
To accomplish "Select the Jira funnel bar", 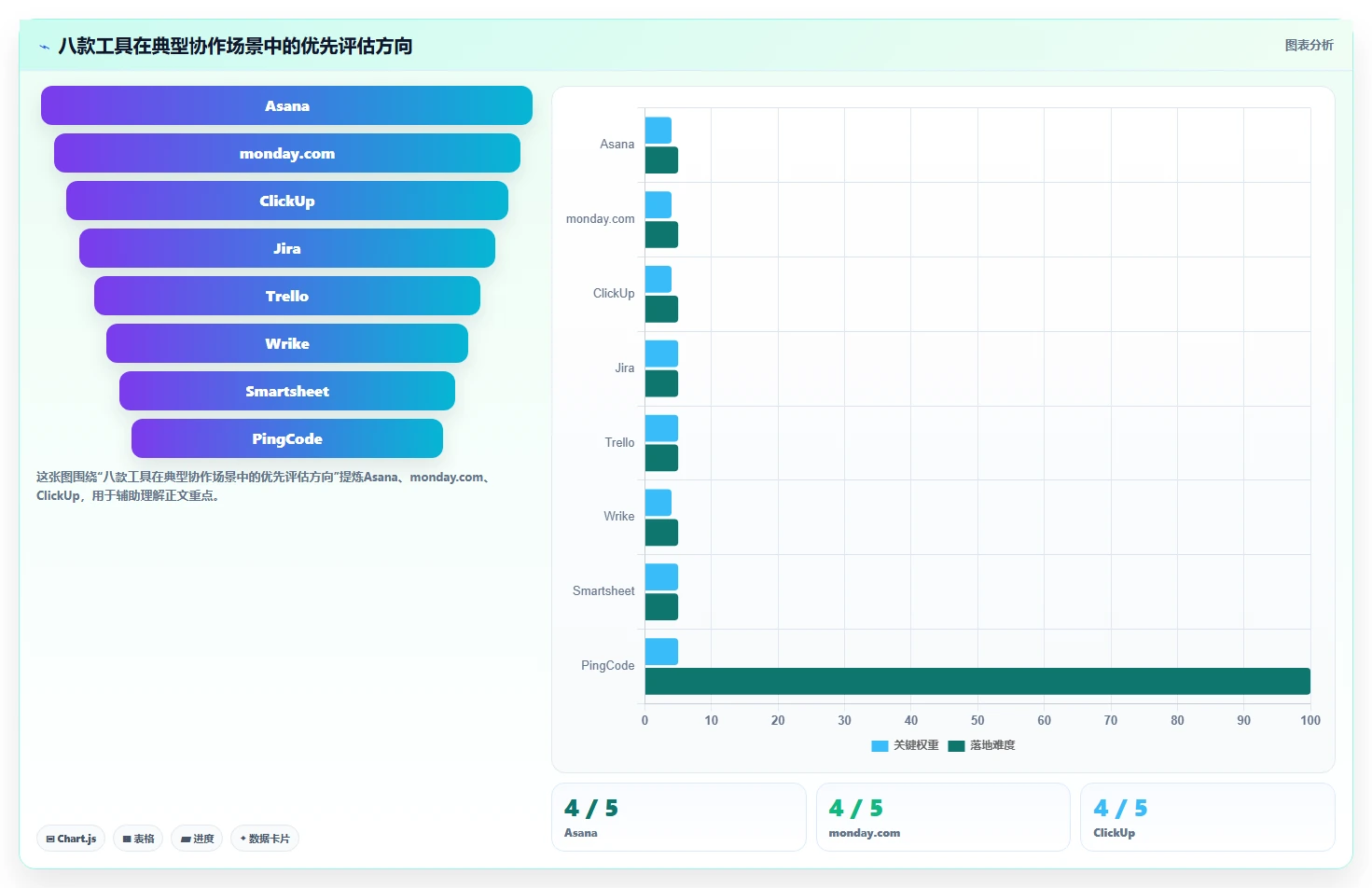I will (286, 248).
